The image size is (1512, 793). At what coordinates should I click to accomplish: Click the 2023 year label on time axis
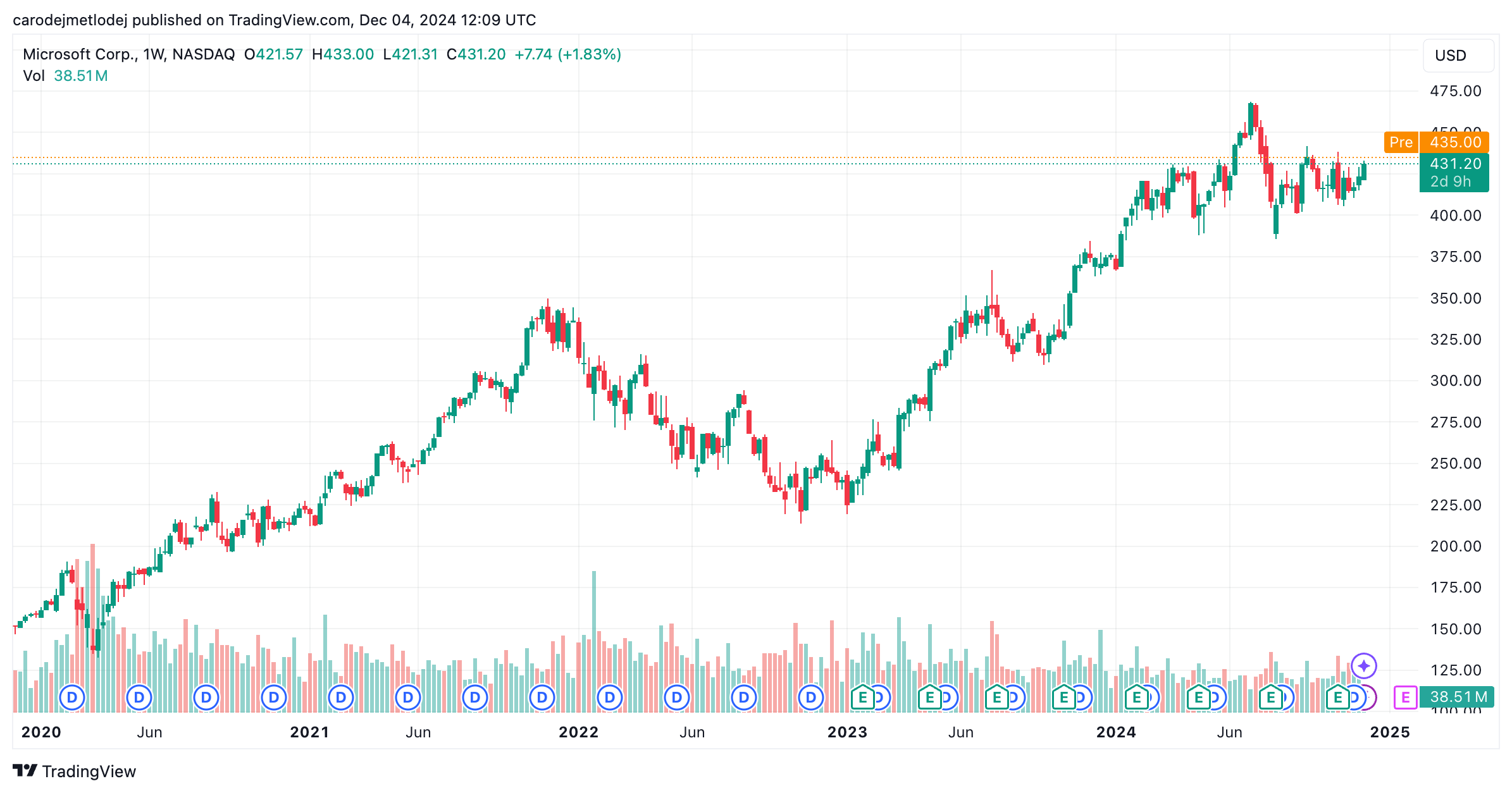tap(847, 732)
